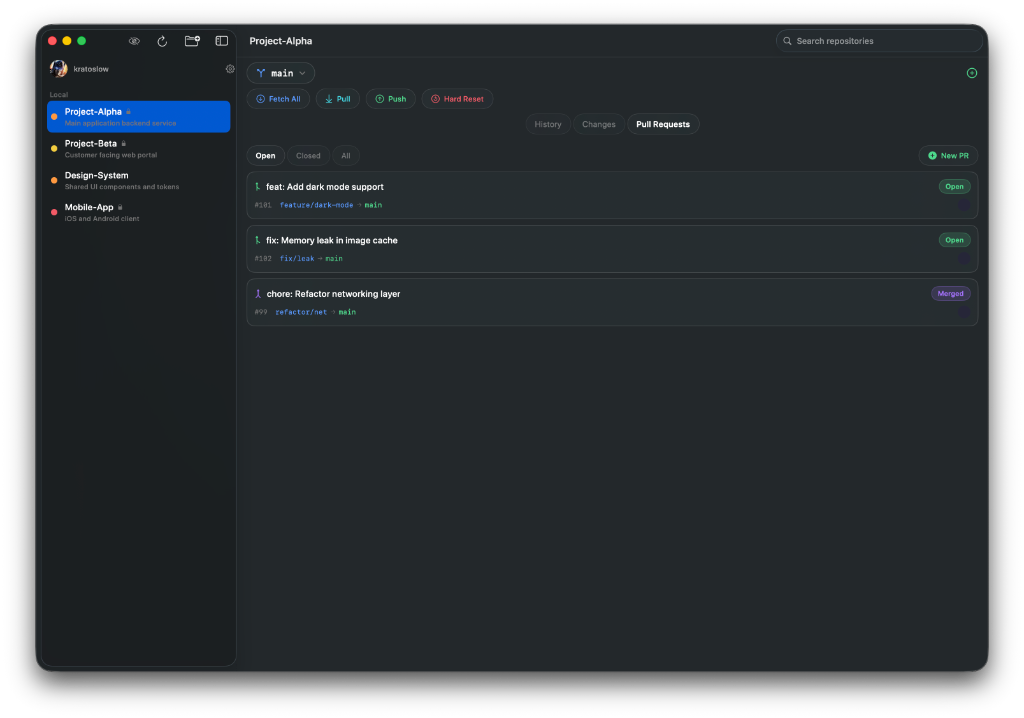1024x718 pixels.
Task: Click author avatar on Refactor networking PR card
Action: pyautogui.click(x=963, y=312)
